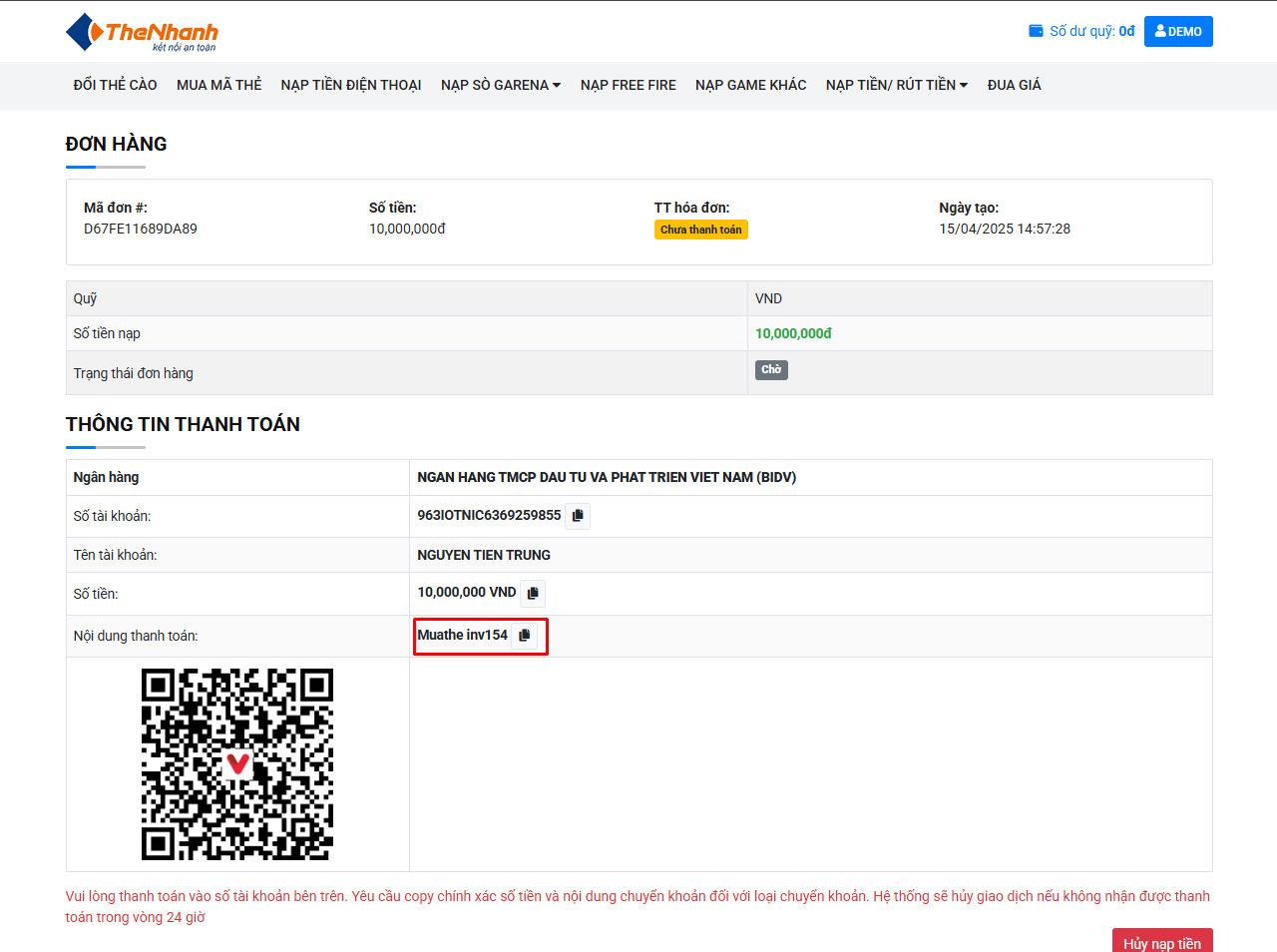Click the red payment instruction notice

(x=638, y=906)
